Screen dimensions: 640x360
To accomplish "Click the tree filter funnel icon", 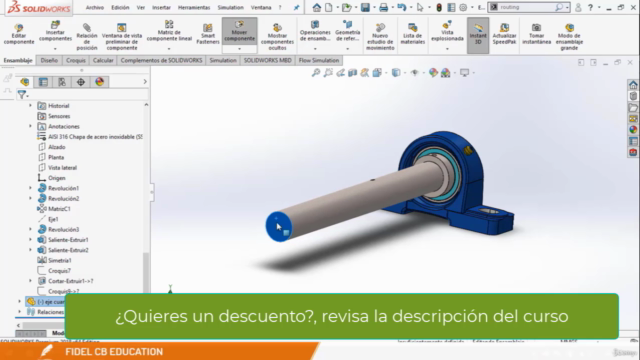I will click(22, 95).
